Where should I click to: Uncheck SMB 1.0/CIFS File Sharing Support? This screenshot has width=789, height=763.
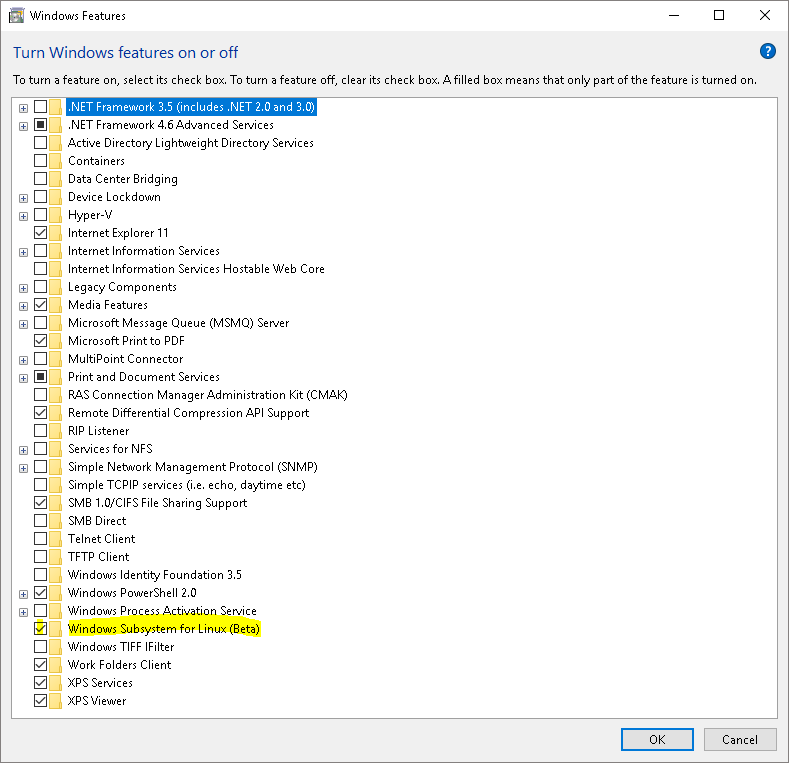40,503
